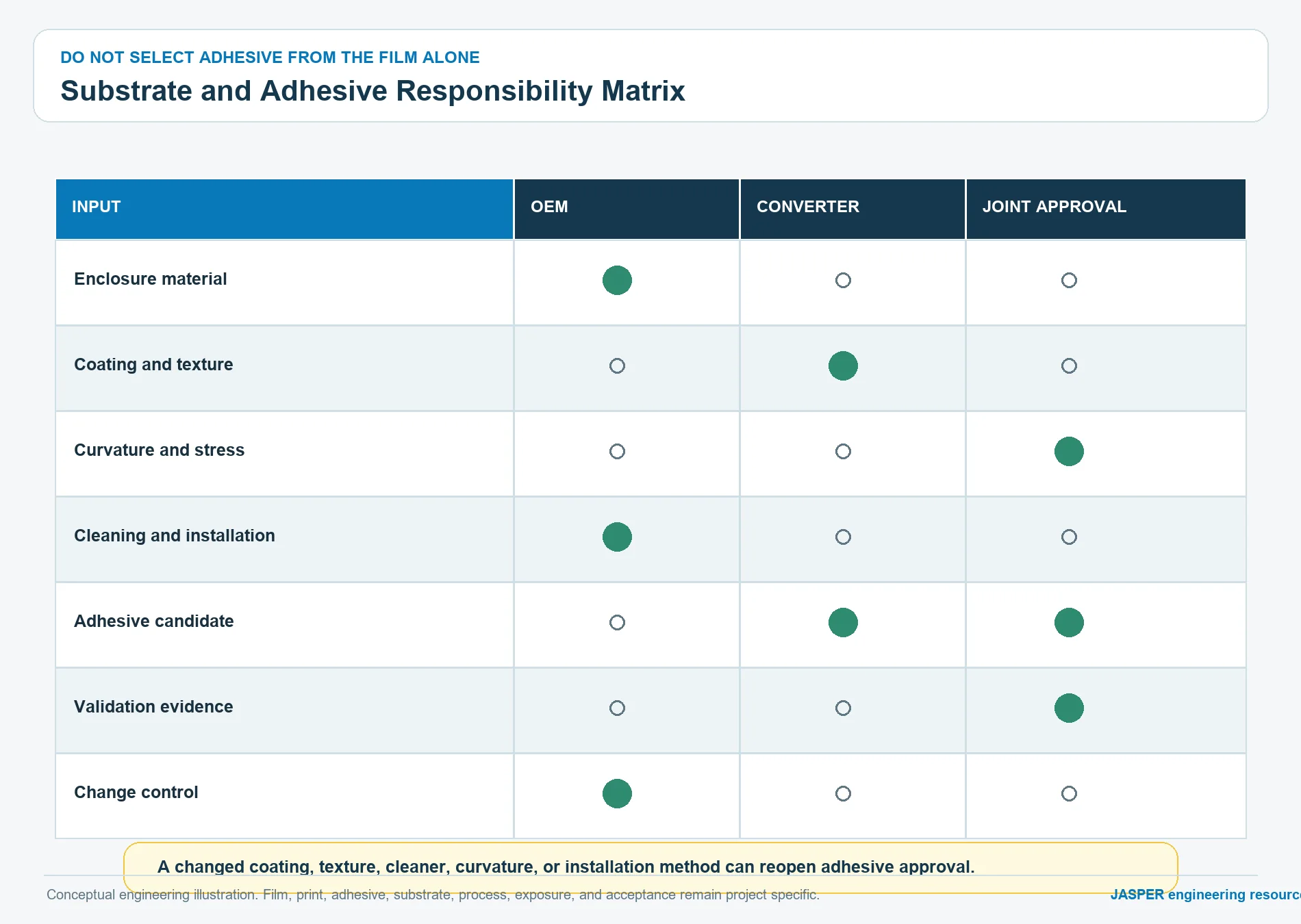Select the empty OEM circle for Validation evidence
This screenshot has height=924, width=1301.
click(x=617, y=708)
